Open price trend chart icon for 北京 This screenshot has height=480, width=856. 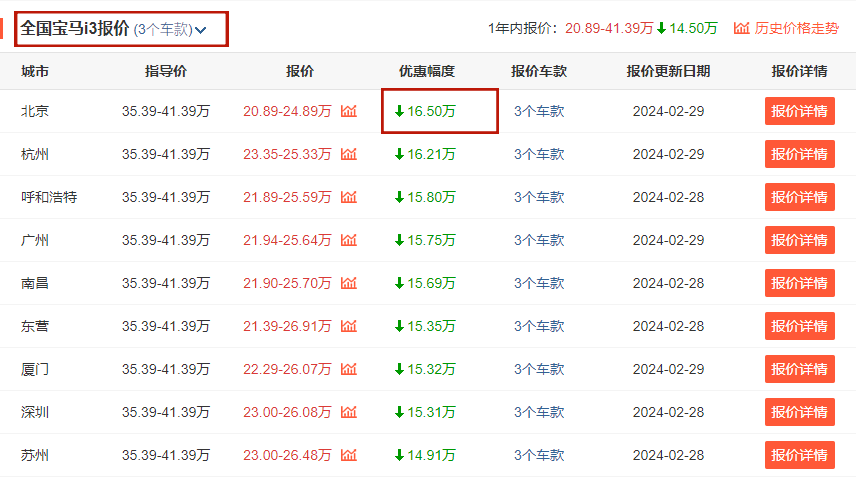point(348,111)
